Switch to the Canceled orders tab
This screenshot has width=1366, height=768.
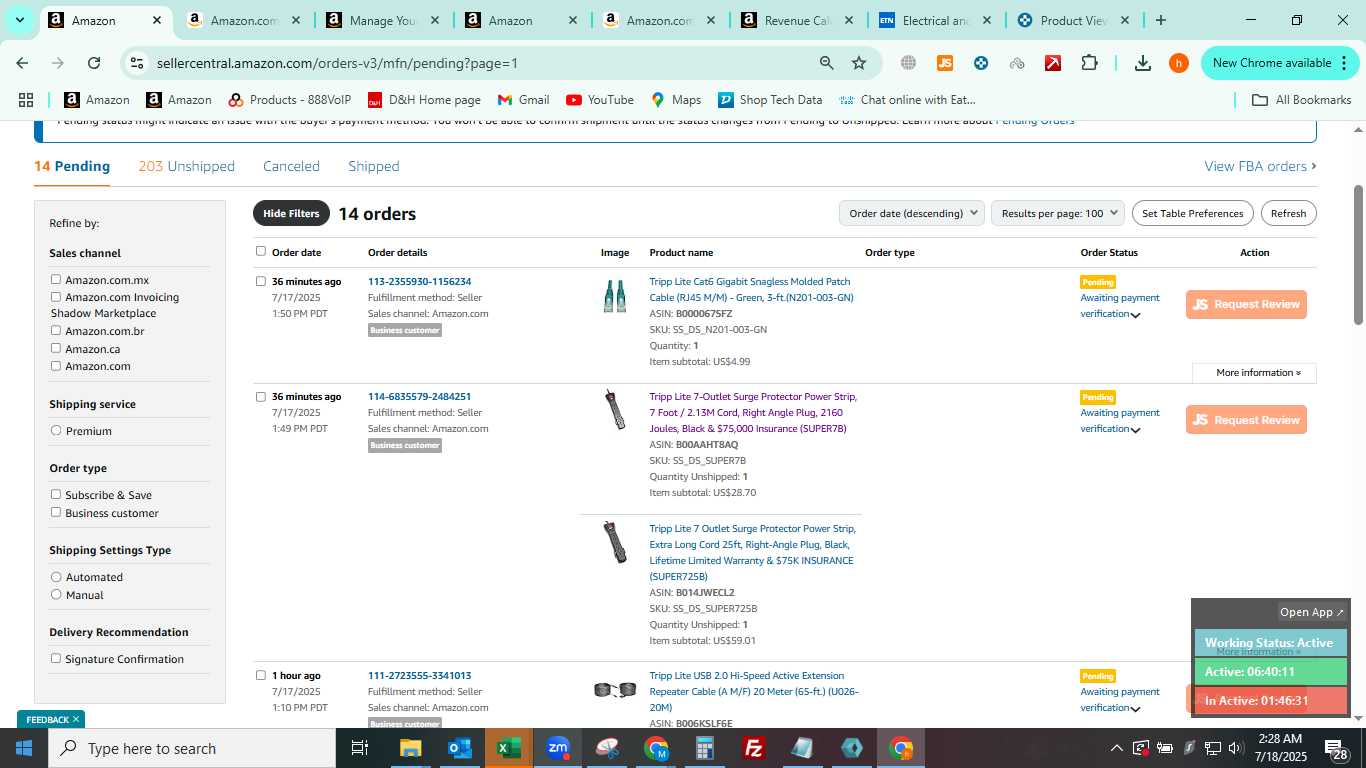pos(291,166)
